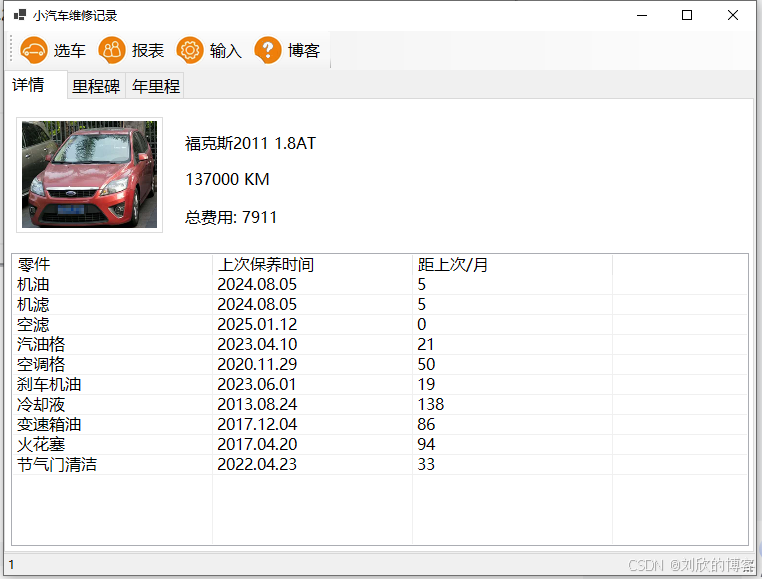762x579 pixels.
Task: Click the months value 94
Action: tap(426, 444)
